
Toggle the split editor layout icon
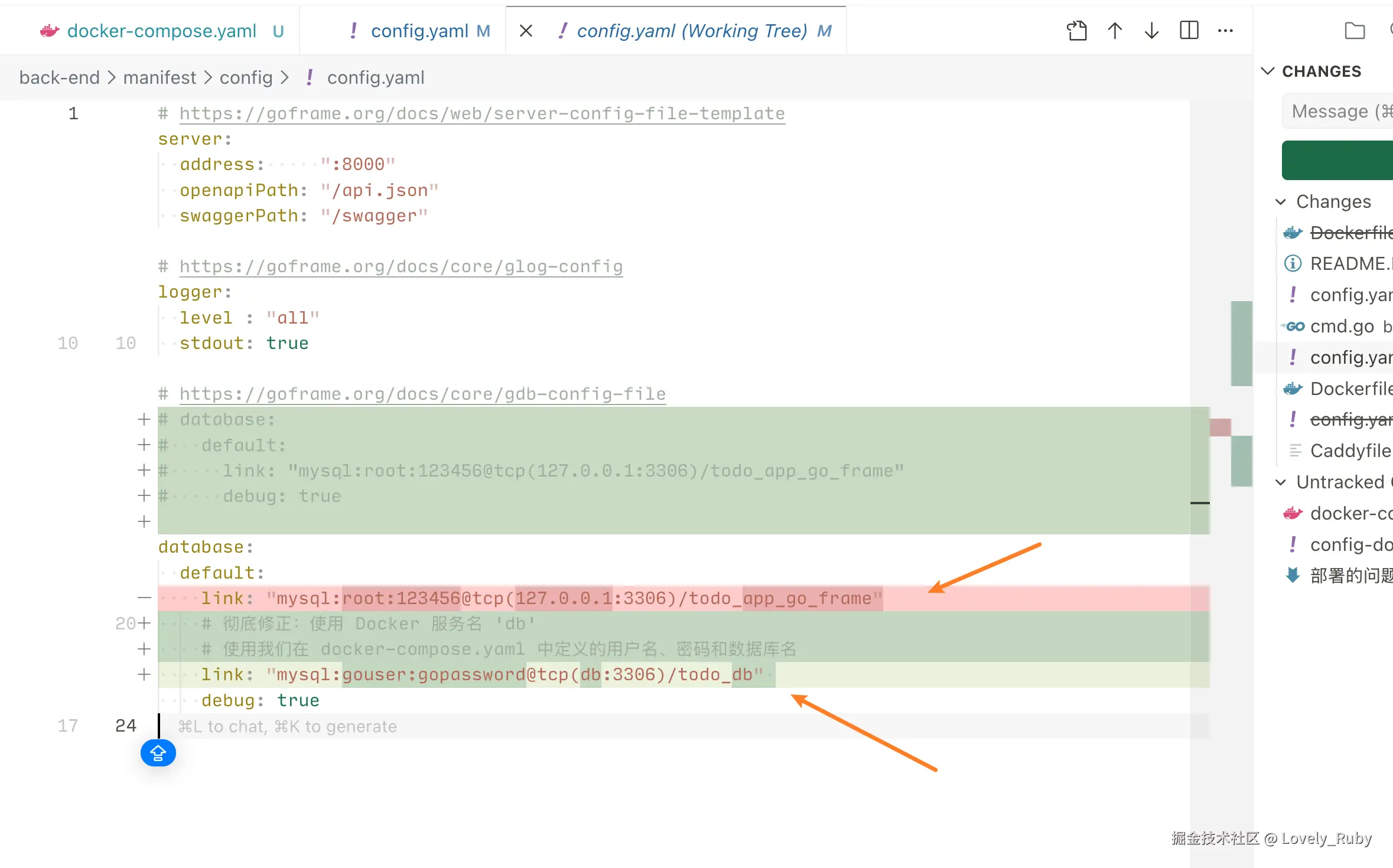point(1189,31)
